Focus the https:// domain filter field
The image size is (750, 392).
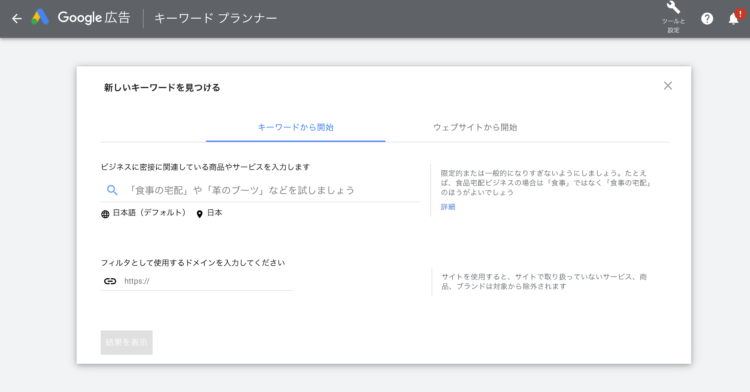point(197,281)
